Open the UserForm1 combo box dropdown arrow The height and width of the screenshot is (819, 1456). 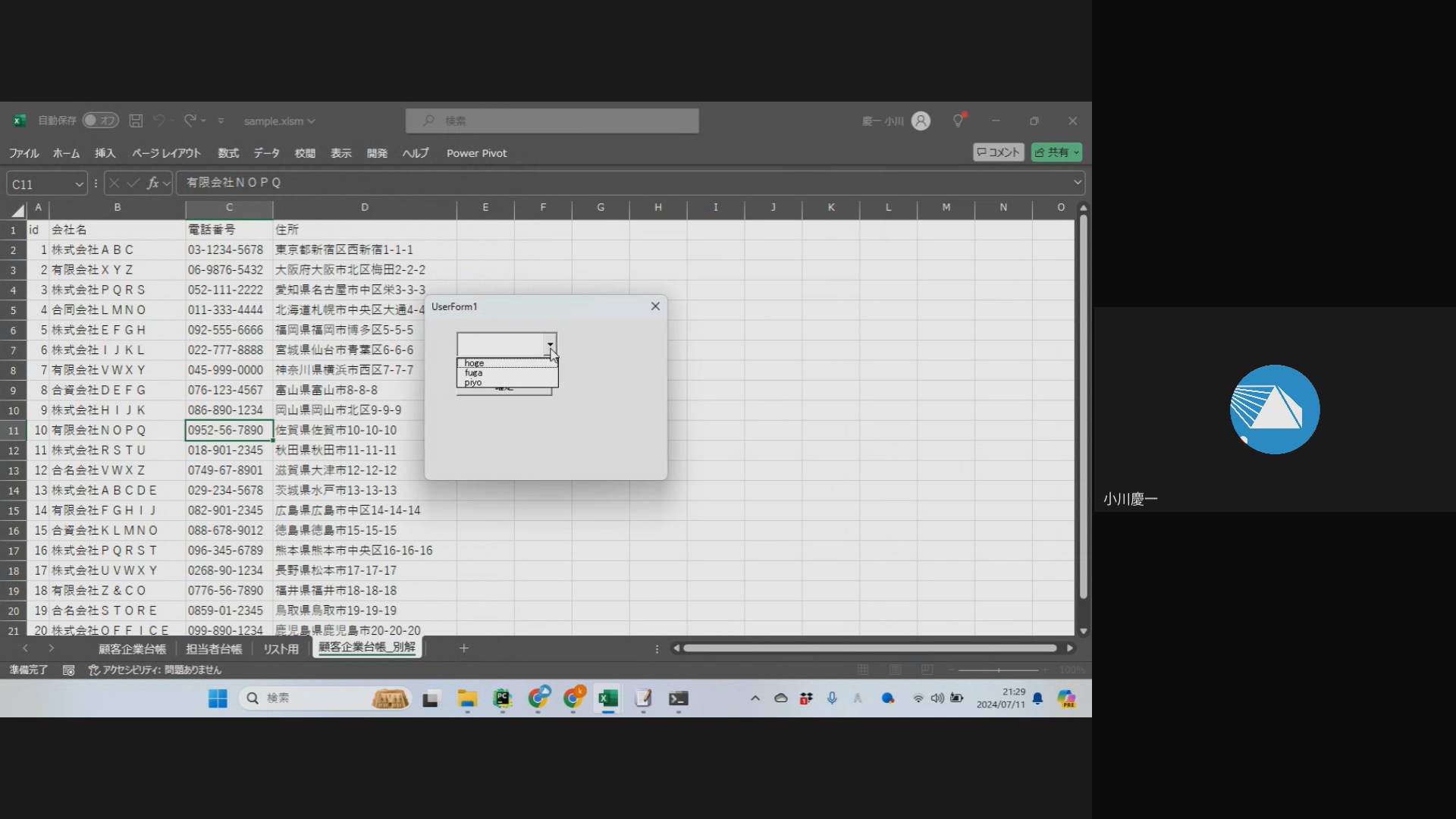tap(550, 345)
